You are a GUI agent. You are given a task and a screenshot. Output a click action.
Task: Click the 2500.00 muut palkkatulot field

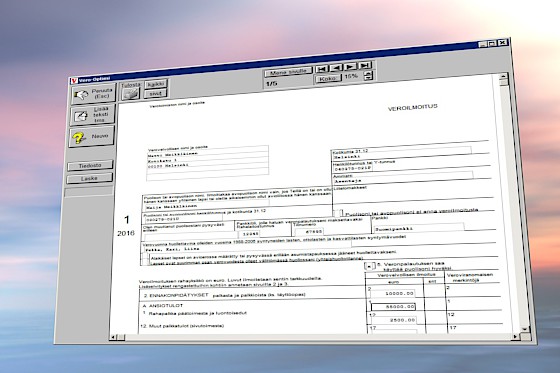click(x=394, y=320)
